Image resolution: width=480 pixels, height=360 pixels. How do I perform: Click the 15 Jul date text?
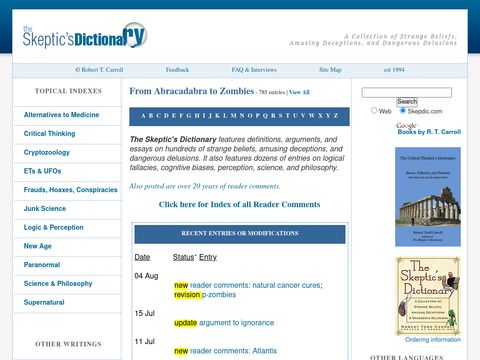coord(145,313)
